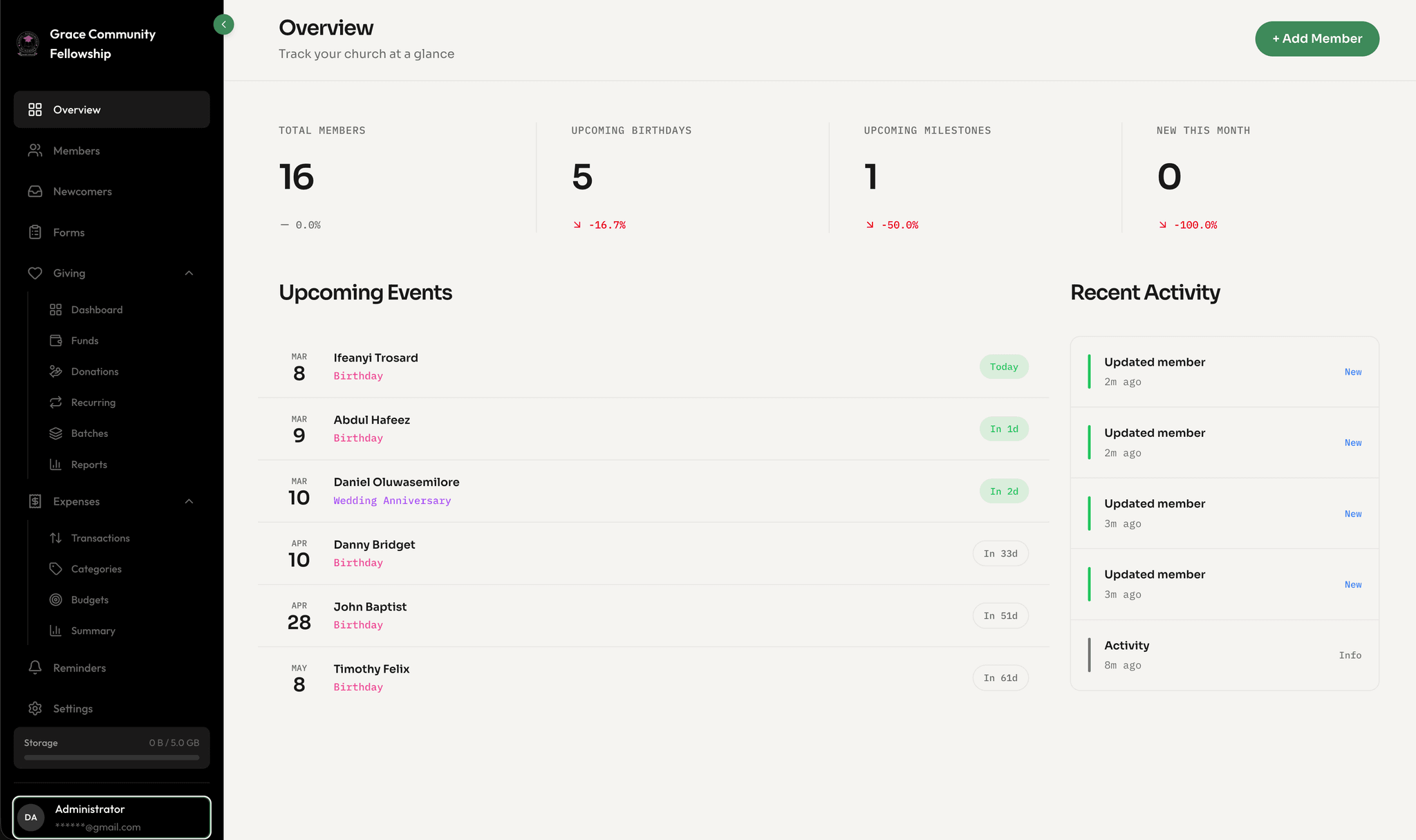Open the Members section icon
Image resolution: width=1416 pixels, height=840 pixels.
click(35, 150)
